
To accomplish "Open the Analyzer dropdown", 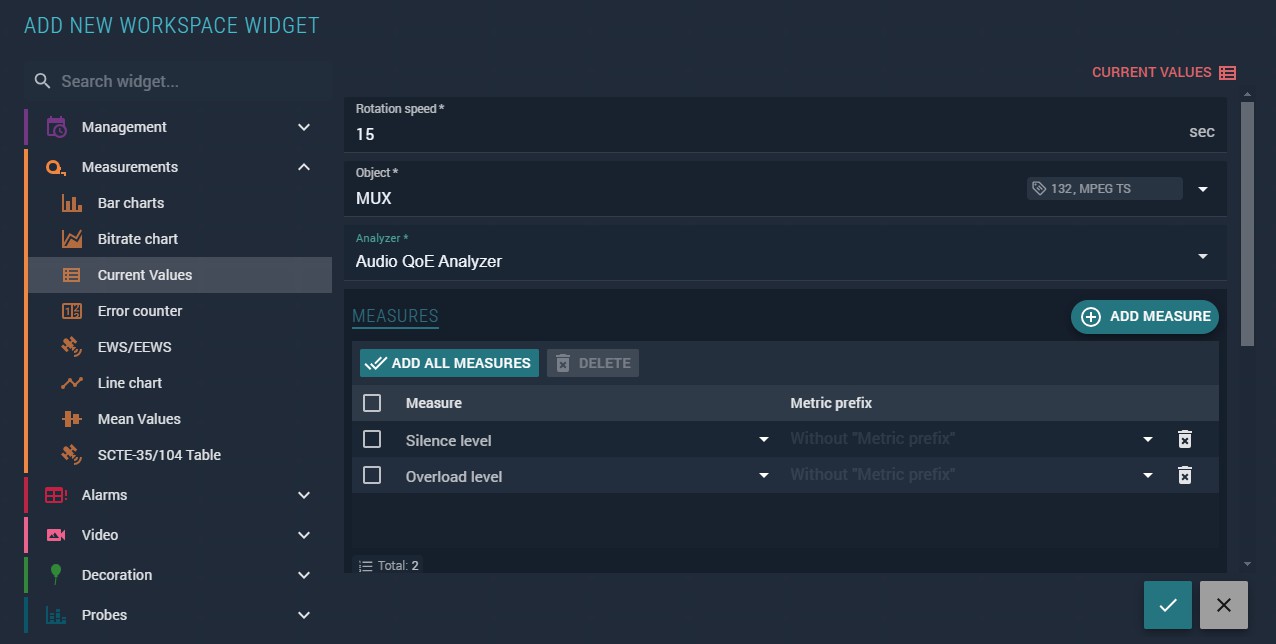I will tap(1202, 257).
